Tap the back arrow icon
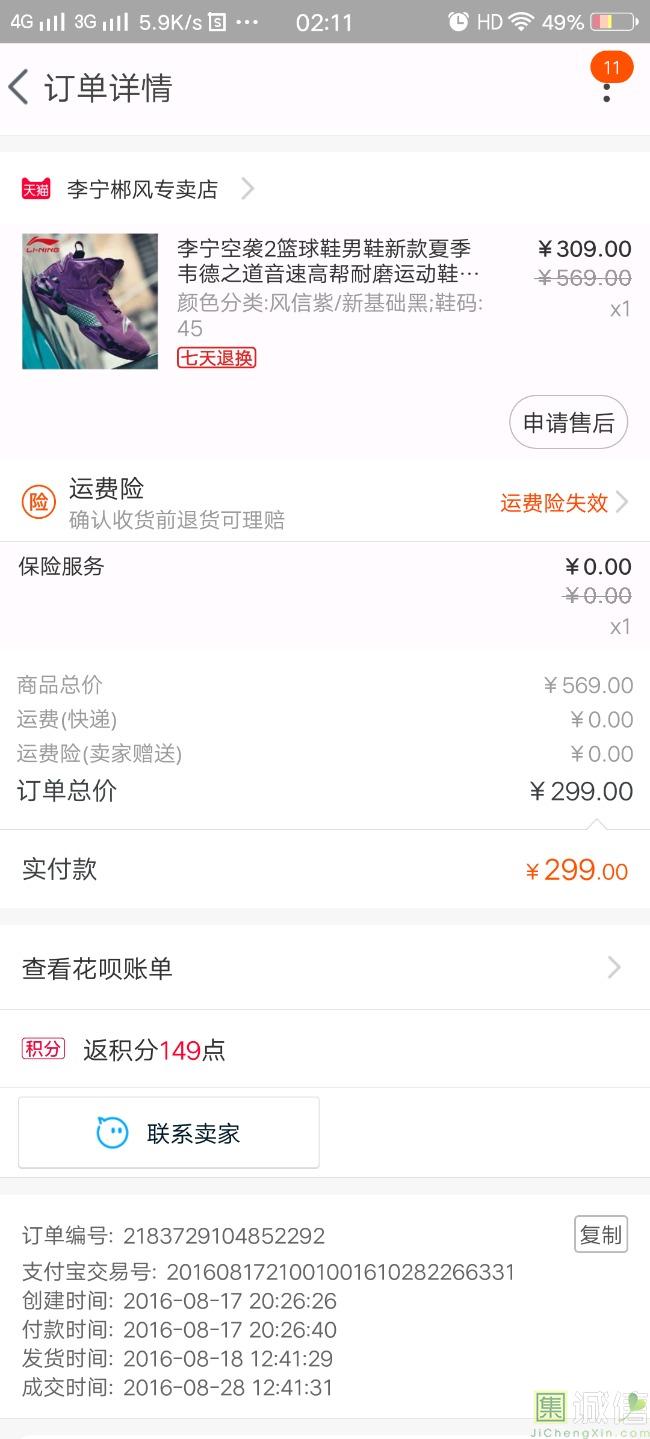 coord(19,87)
